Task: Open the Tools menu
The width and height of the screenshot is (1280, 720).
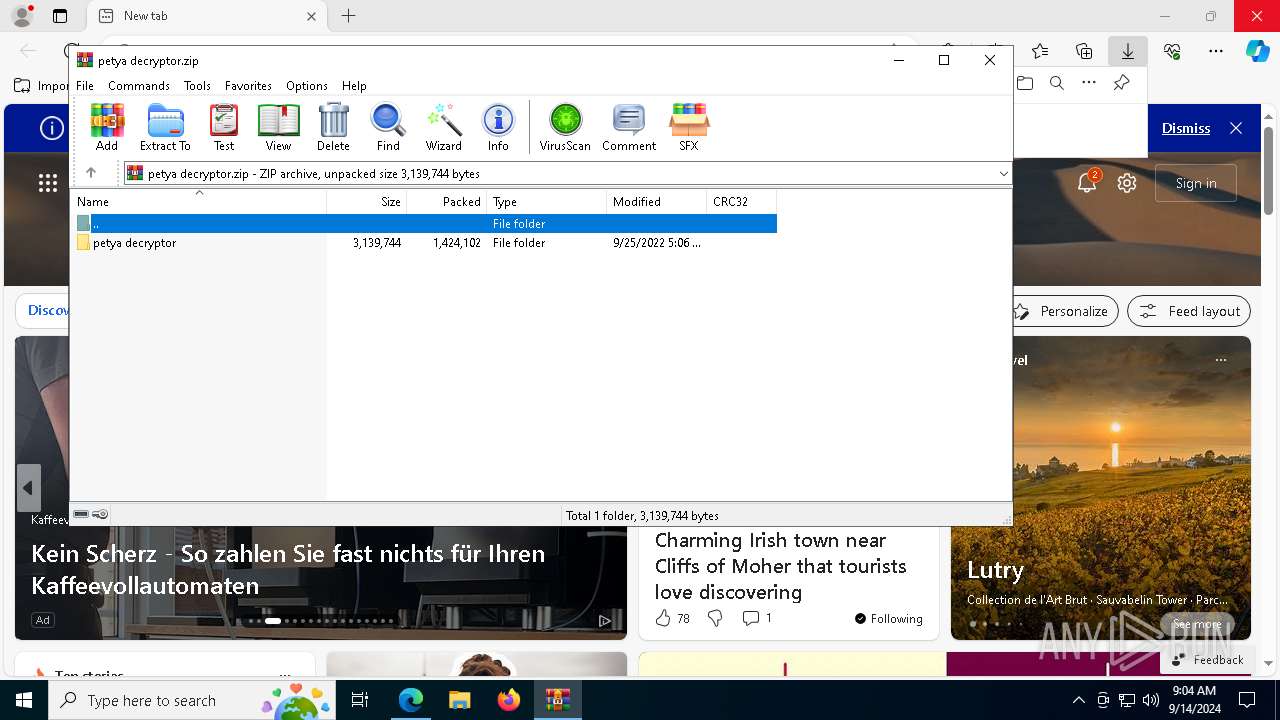Action: click(197, 86)
